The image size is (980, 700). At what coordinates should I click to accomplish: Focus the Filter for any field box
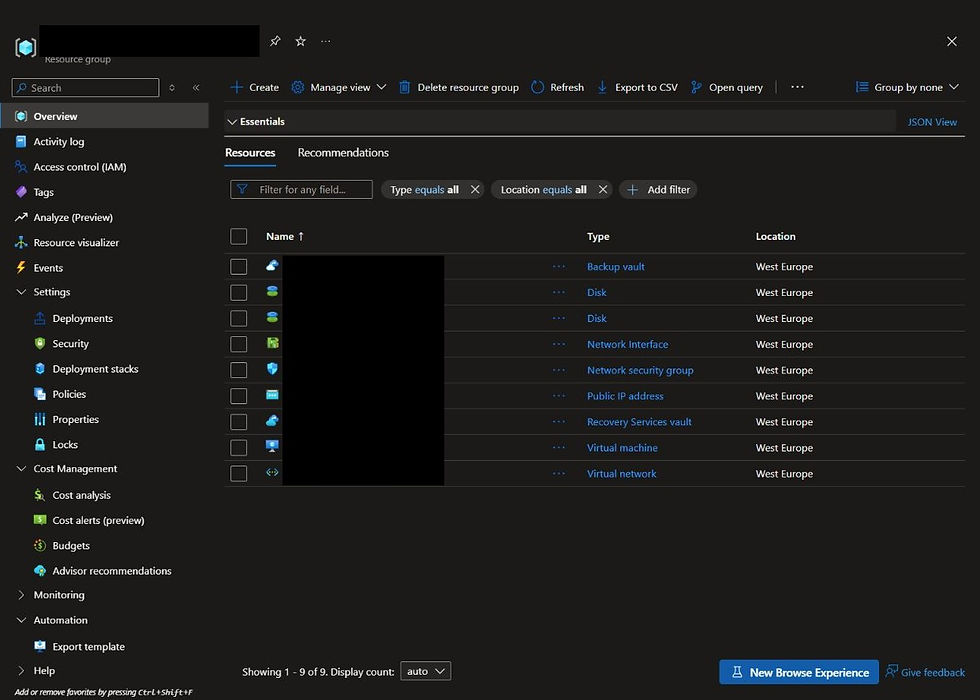coord(301,189)
